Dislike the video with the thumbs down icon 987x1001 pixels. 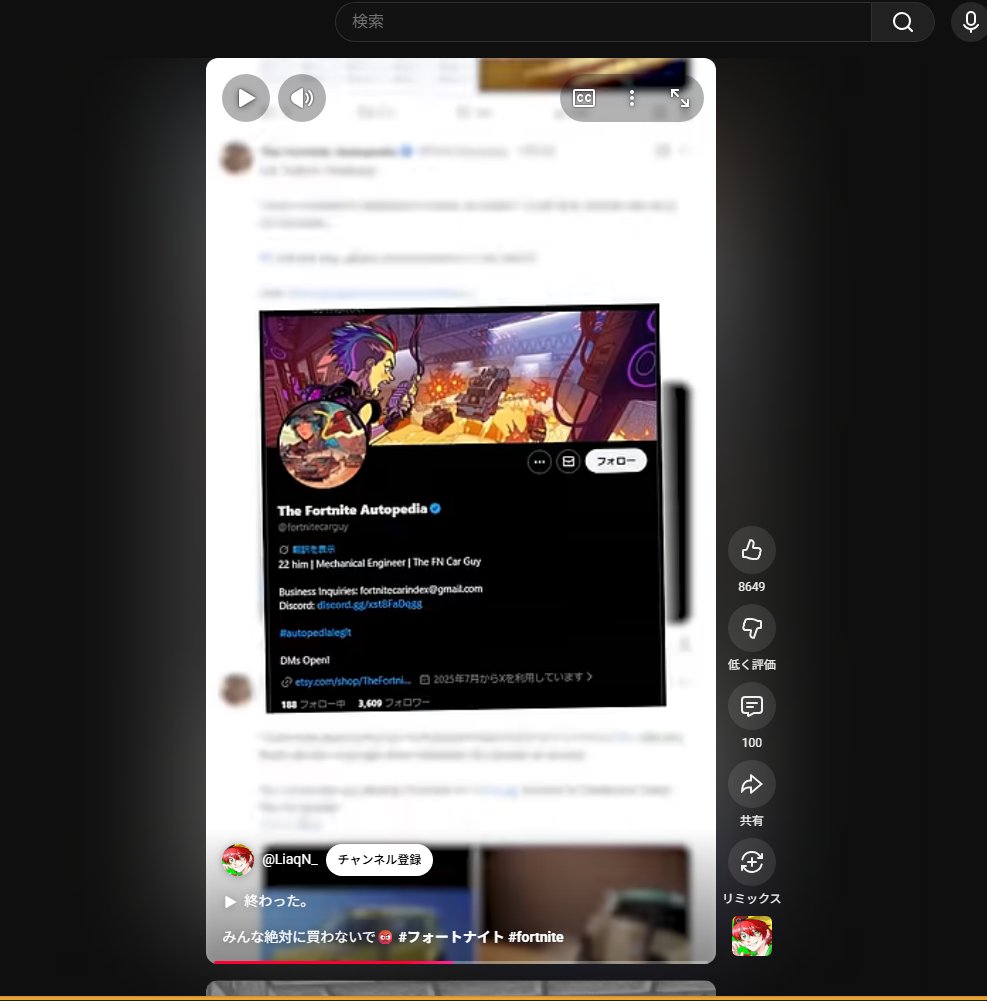(751, 628)
